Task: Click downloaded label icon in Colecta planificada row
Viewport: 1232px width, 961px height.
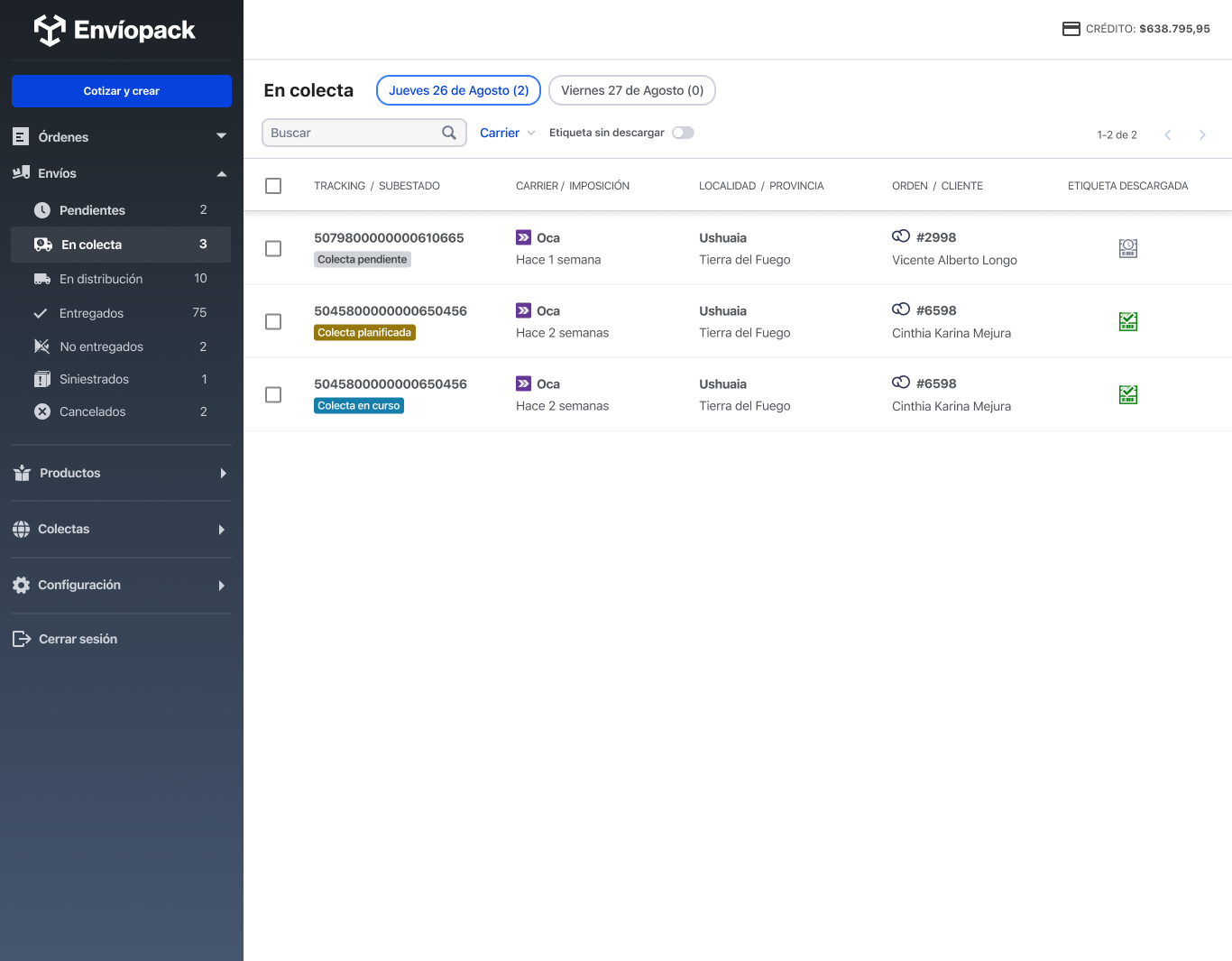Action: point(1128,321)
